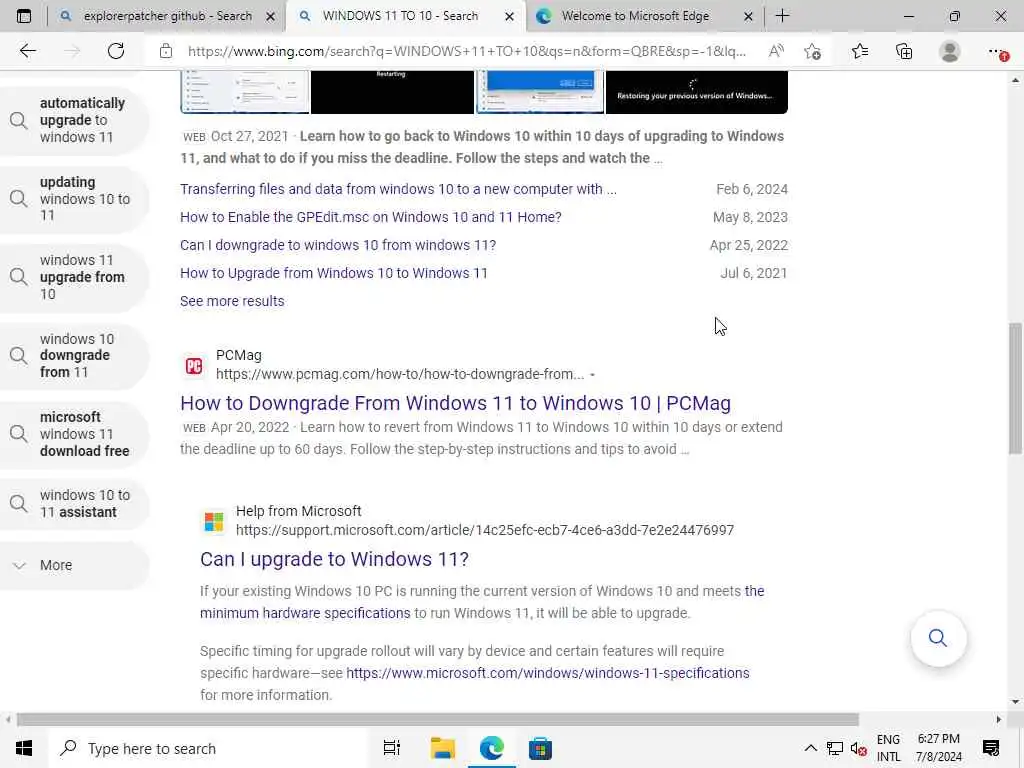Click the PCMag site logo icon

click(193, 366)
